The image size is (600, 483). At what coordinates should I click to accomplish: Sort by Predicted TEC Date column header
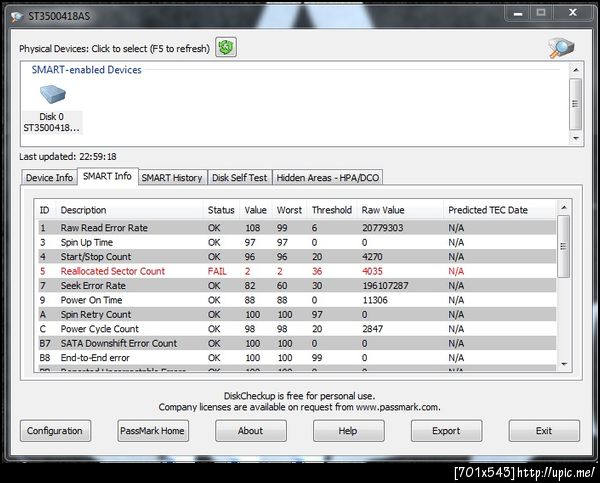tap(499, 210)
